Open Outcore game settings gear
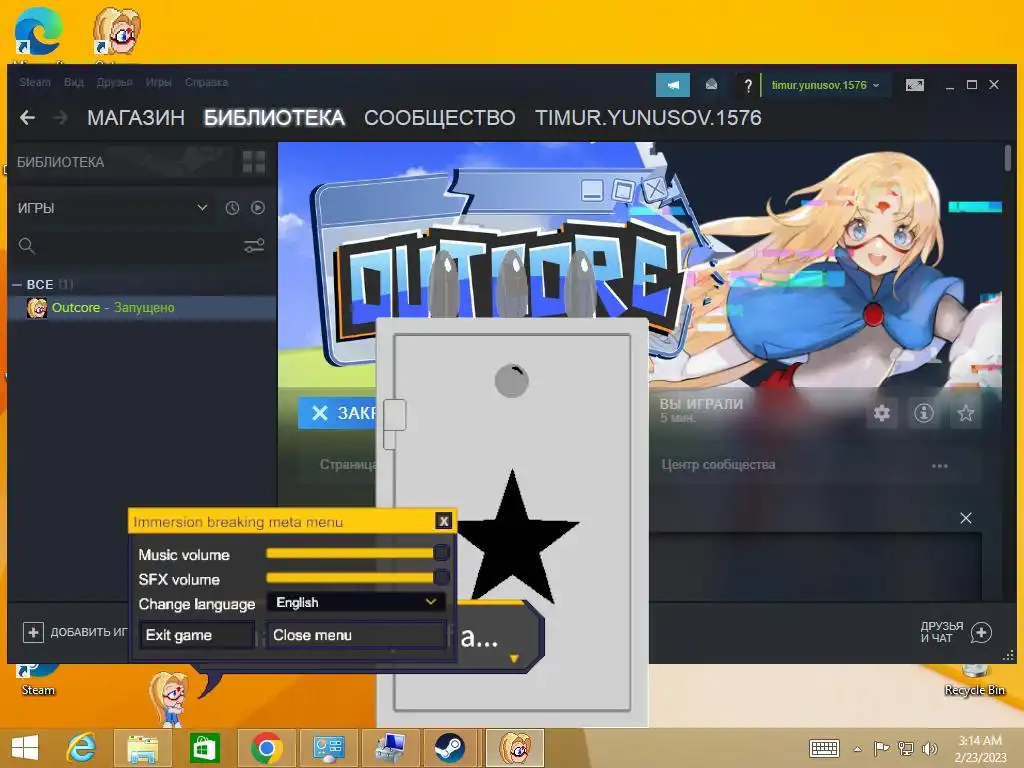This screenshot has height=768, width=1024. pos(882,413)
